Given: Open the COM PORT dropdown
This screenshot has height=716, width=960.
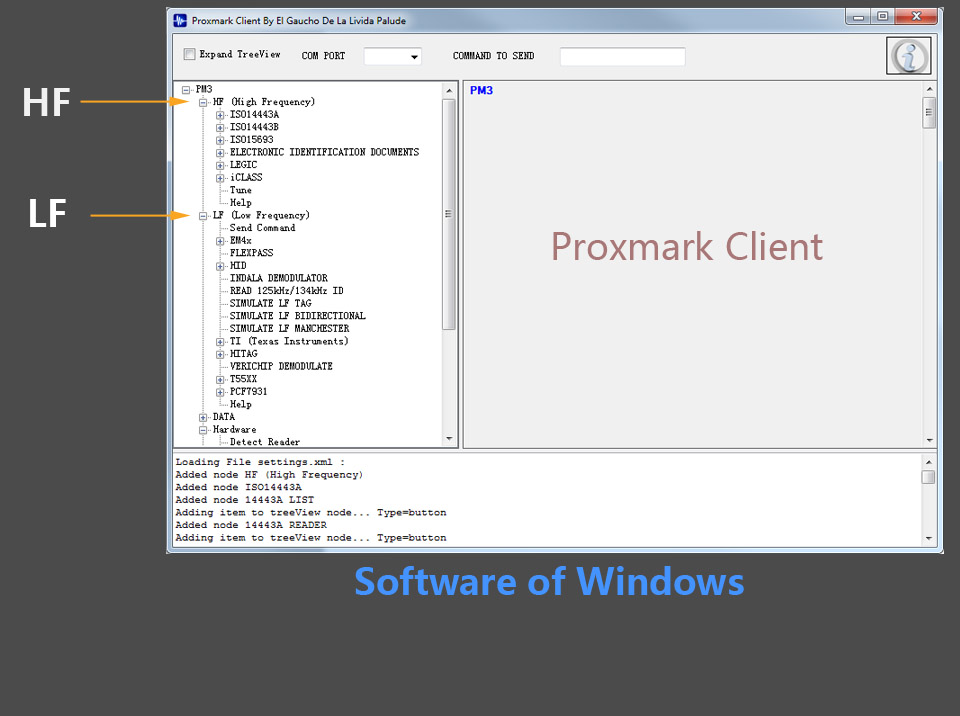Looking at the screenshot, I should coord(393,57).
